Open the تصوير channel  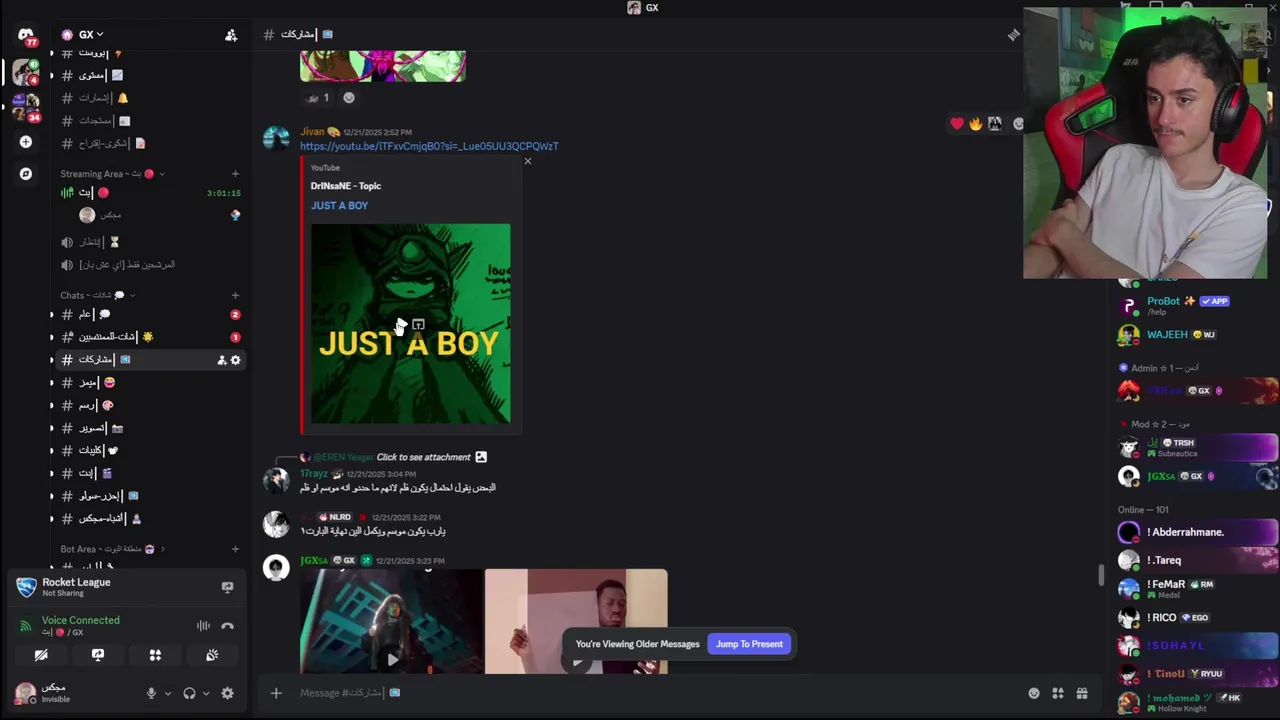tap(148, 428)
